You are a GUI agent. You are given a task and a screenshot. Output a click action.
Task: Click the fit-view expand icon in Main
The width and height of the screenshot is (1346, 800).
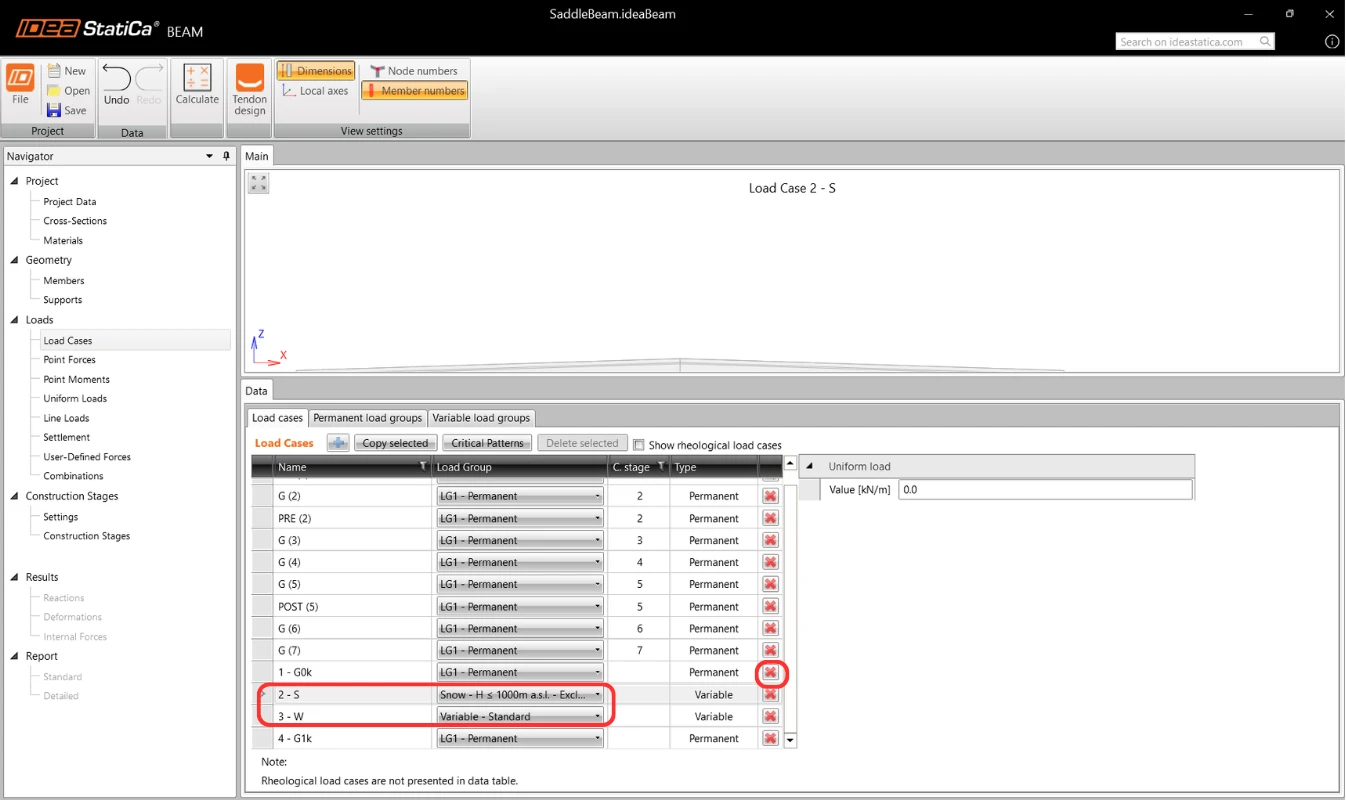(259, 183)
